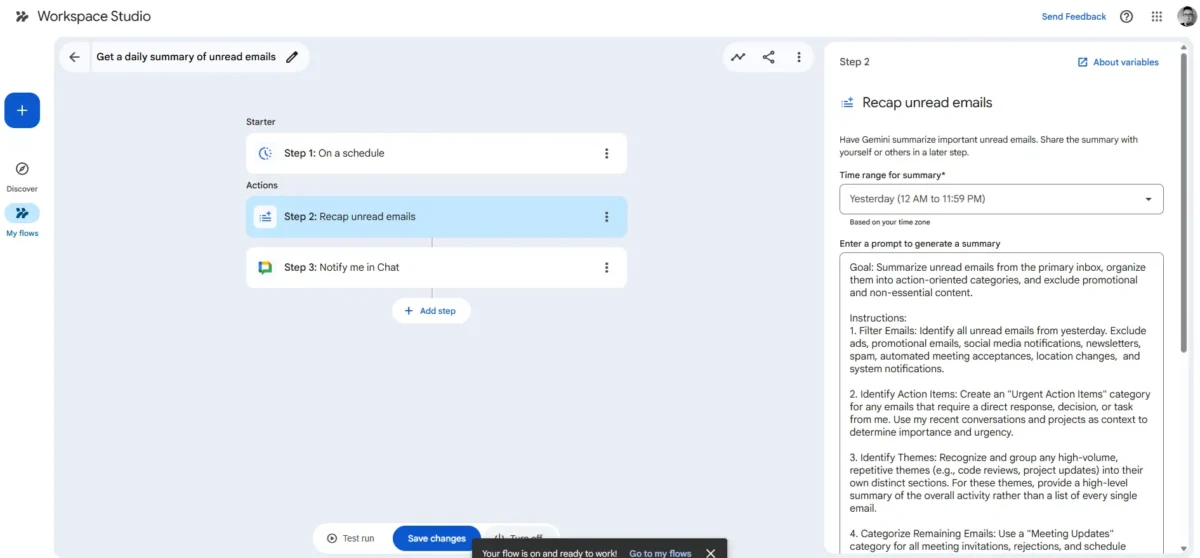
Task: Click the Actions section label
Action: click(x=262, y=185)
